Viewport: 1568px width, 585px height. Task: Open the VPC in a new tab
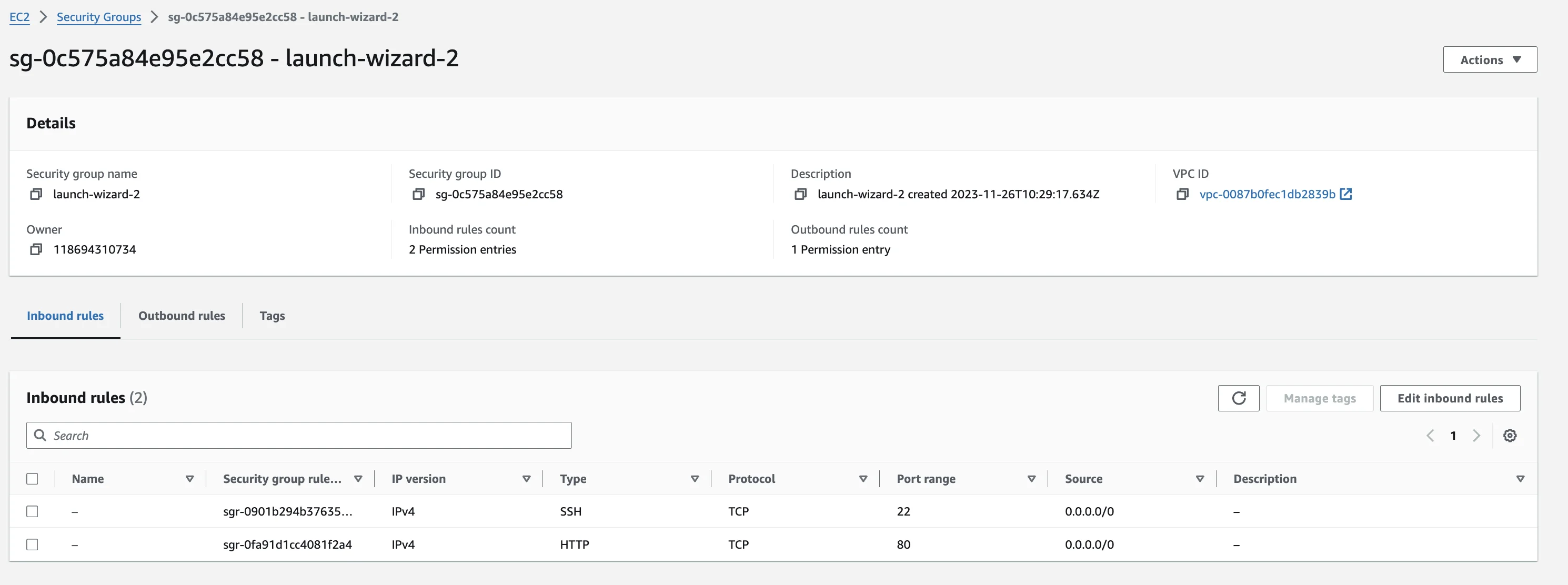point(1346,194)
